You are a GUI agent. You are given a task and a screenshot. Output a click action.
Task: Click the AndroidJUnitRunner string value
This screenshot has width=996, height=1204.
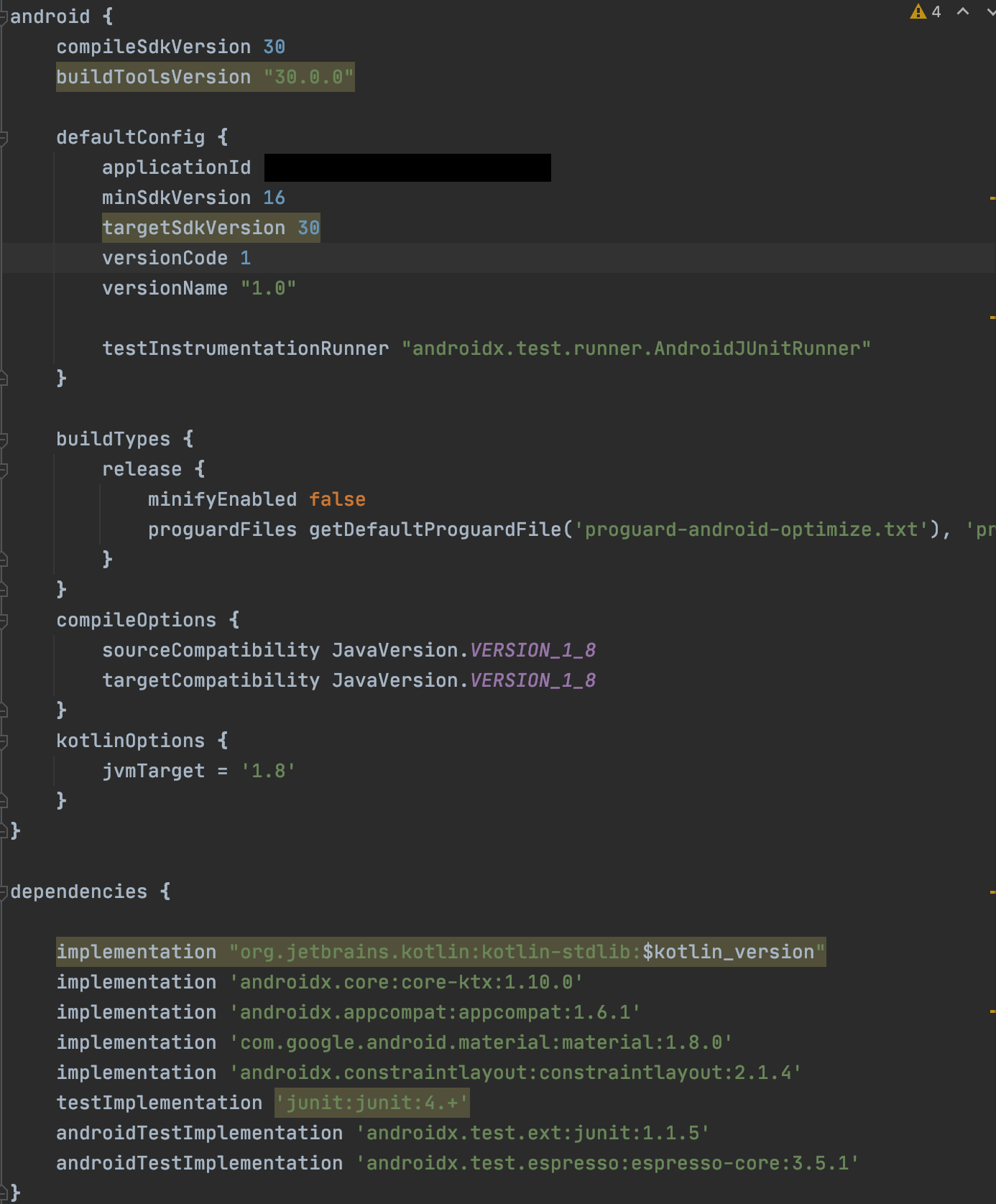pyautogui.click(x=637, y=348)
